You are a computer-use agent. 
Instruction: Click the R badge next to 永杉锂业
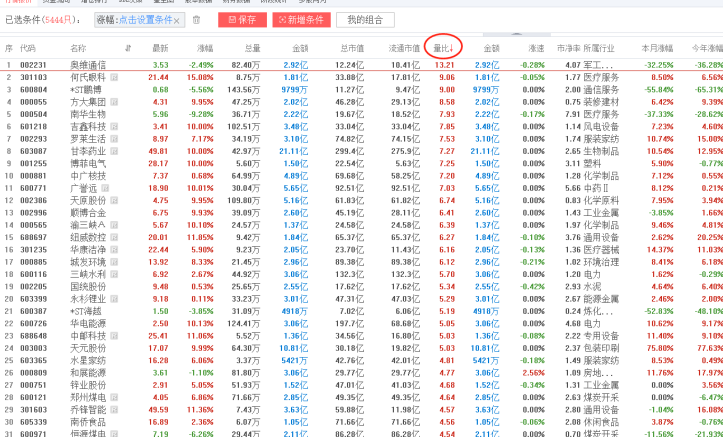click(114, 299)
